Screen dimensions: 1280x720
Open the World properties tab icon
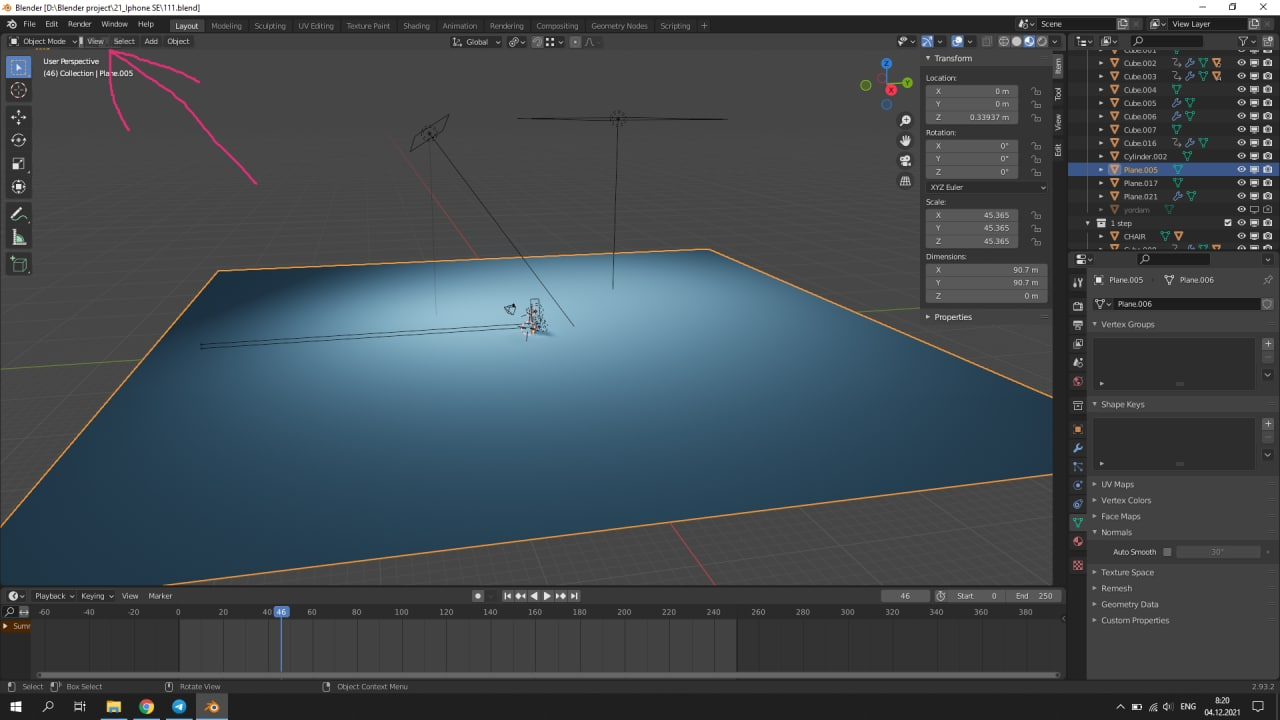tap(1077, 382)
